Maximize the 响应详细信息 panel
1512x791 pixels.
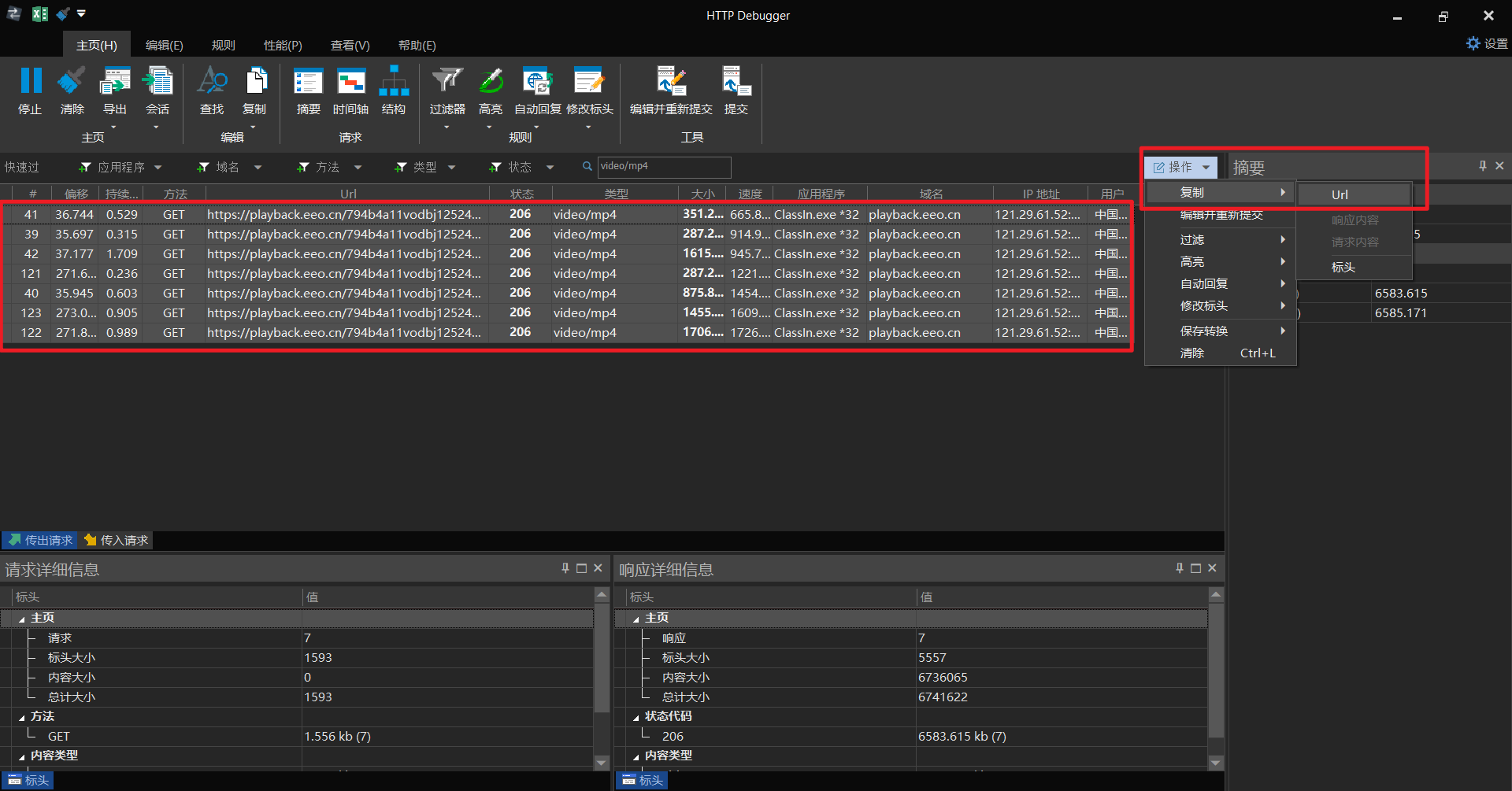pos(1195,568)
